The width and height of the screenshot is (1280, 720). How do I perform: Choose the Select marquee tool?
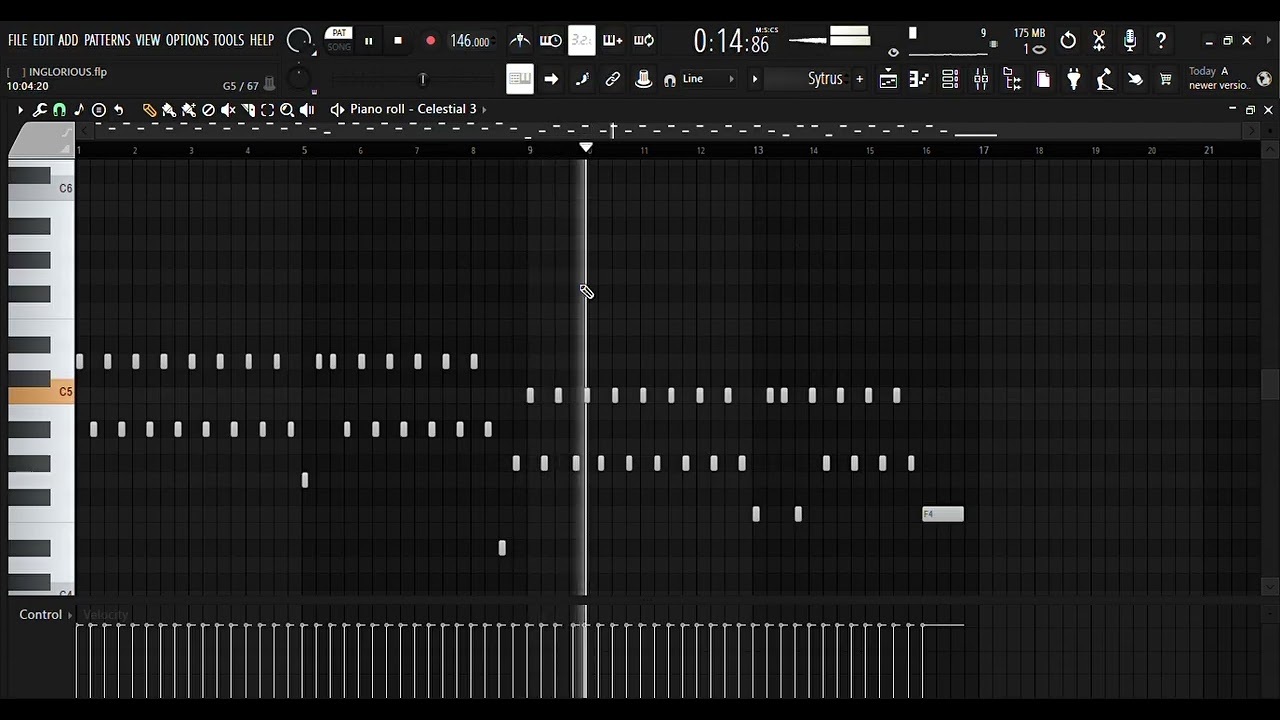[x=267, y=110]
